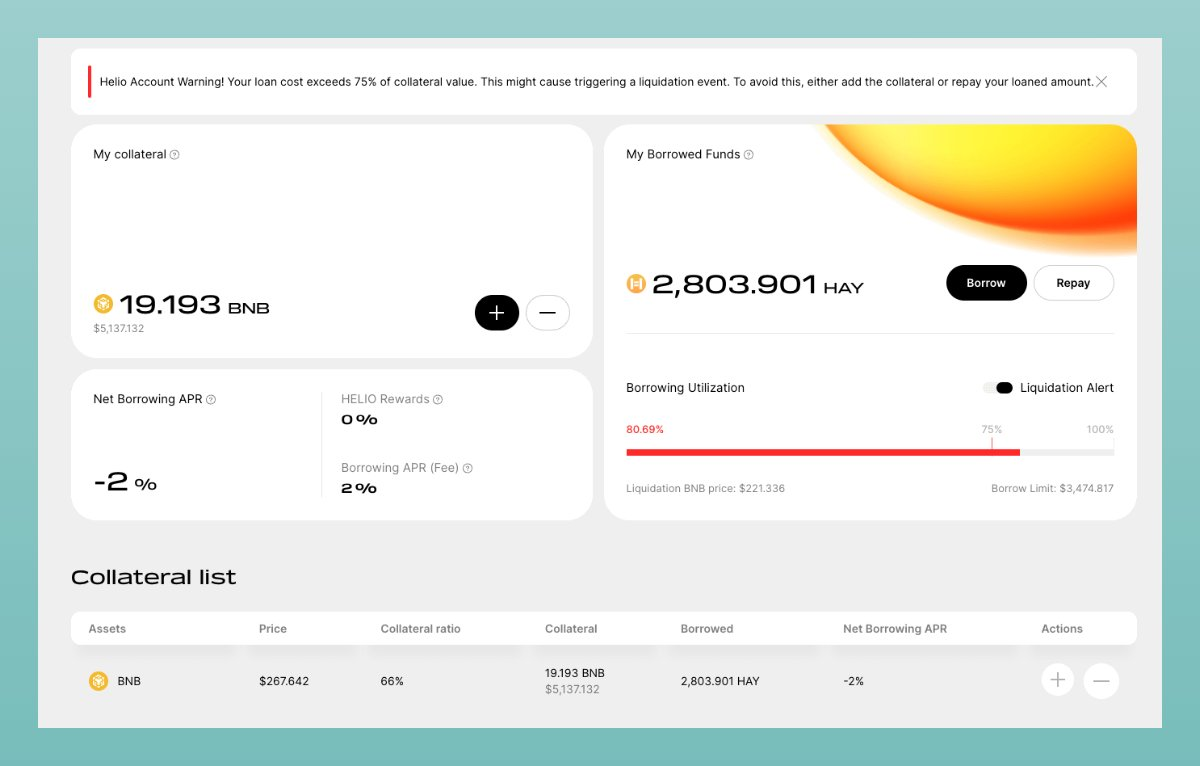Click the BNB icon in the collateral list row
Image resolution: width=1200 pixels, height=766 pixels.
[99, 681]
